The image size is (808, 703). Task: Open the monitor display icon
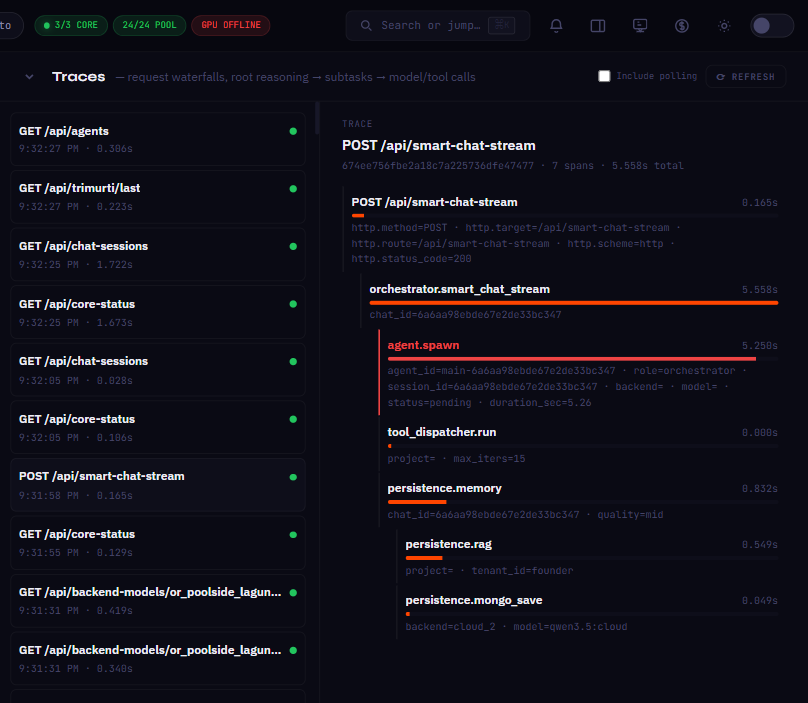point(640,26)
